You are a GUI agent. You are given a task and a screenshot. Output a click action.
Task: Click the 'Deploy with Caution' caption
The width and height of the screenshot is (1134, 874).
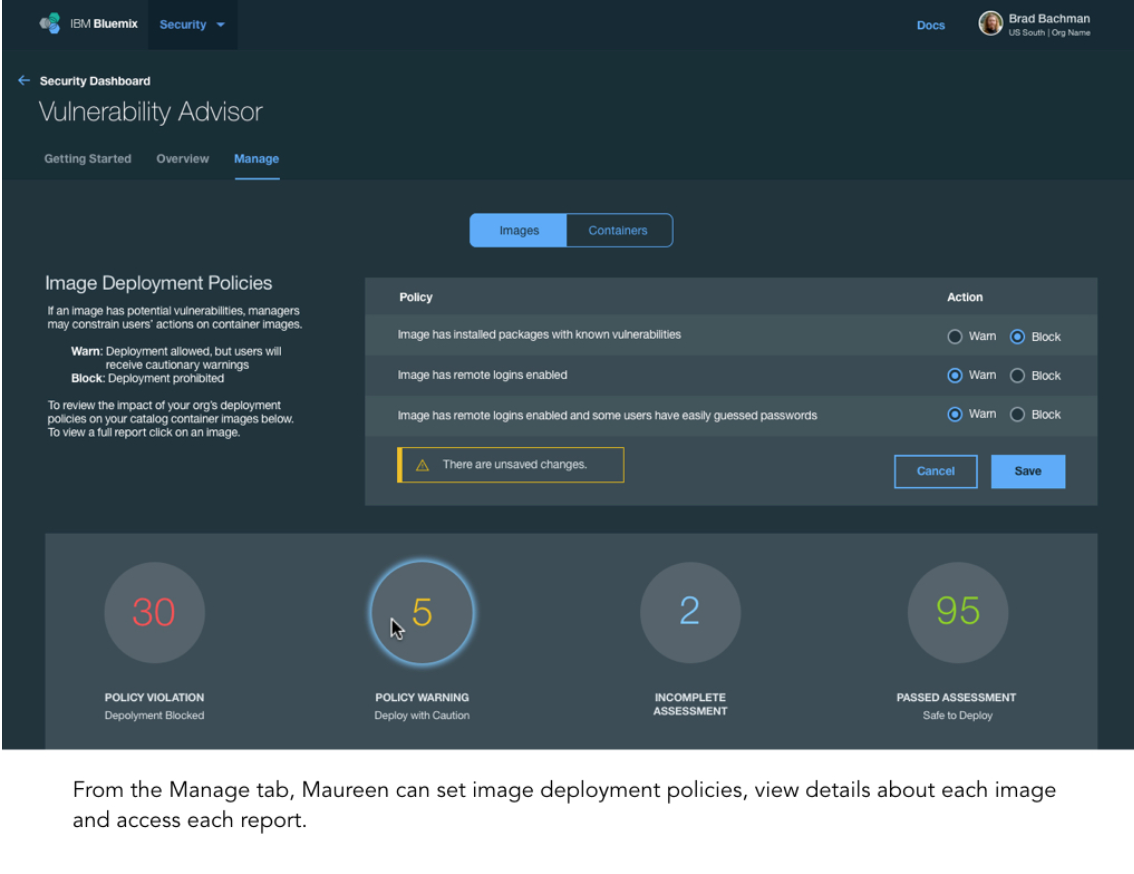[x=422, y=716]
